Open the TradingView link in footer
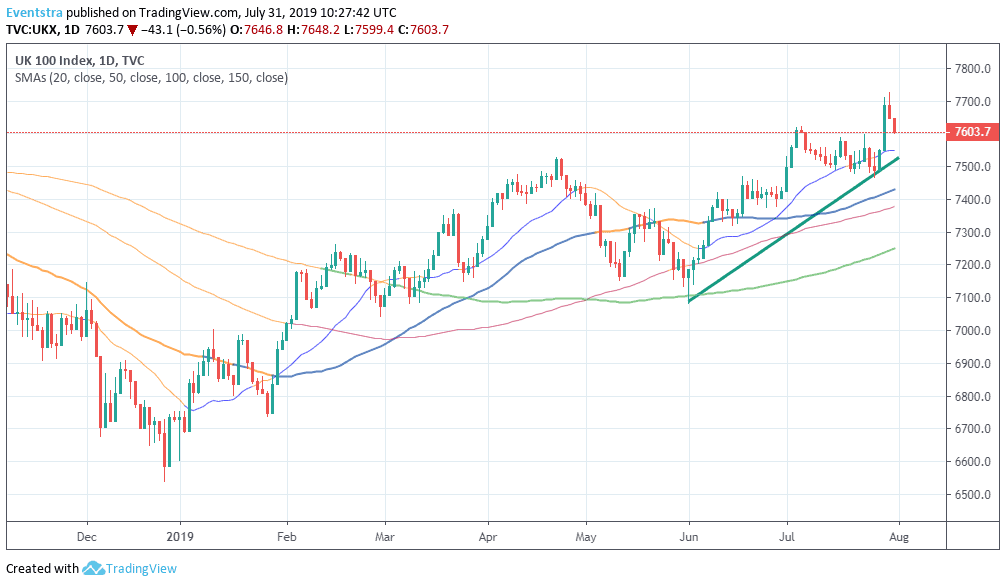The height and width of the screenshot is (586, 1006). 141,568
